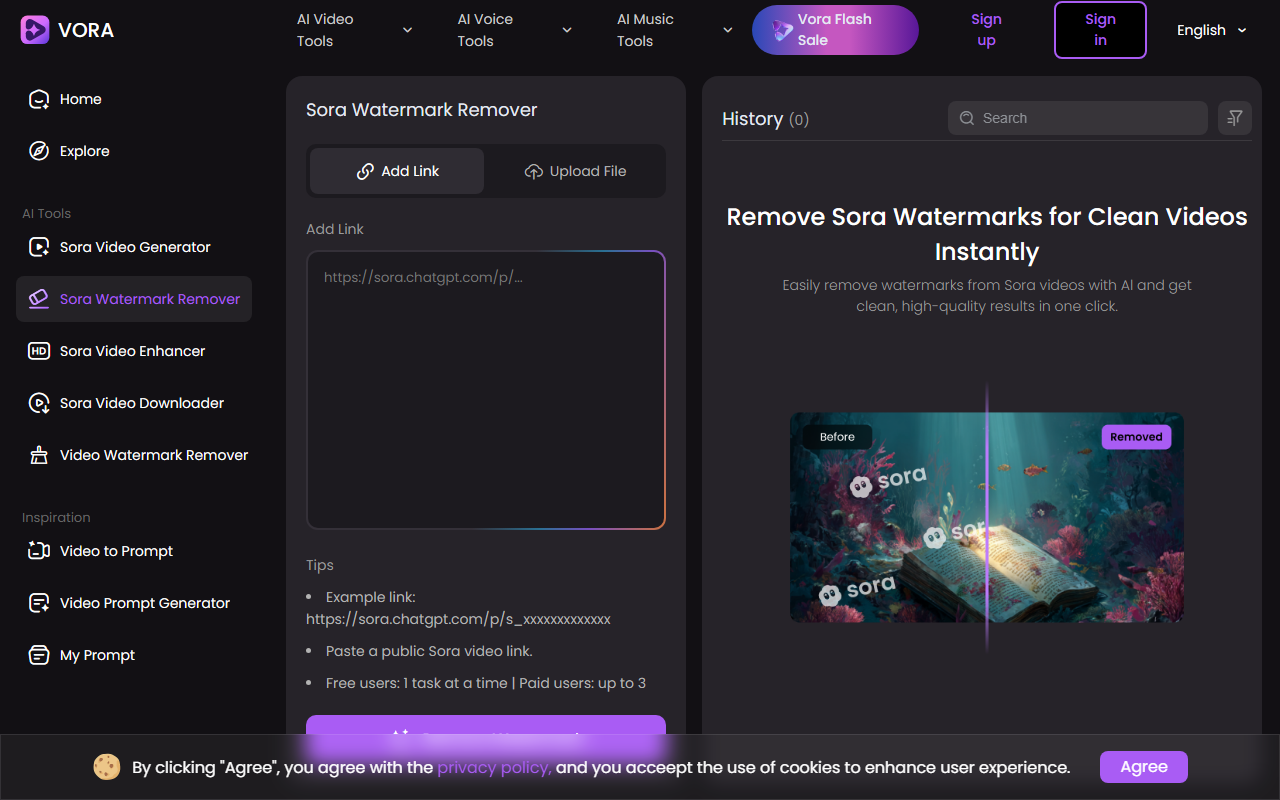Click the Video Prompt Generator icon
Screen dimensions: 1280x800
point(39,603)
